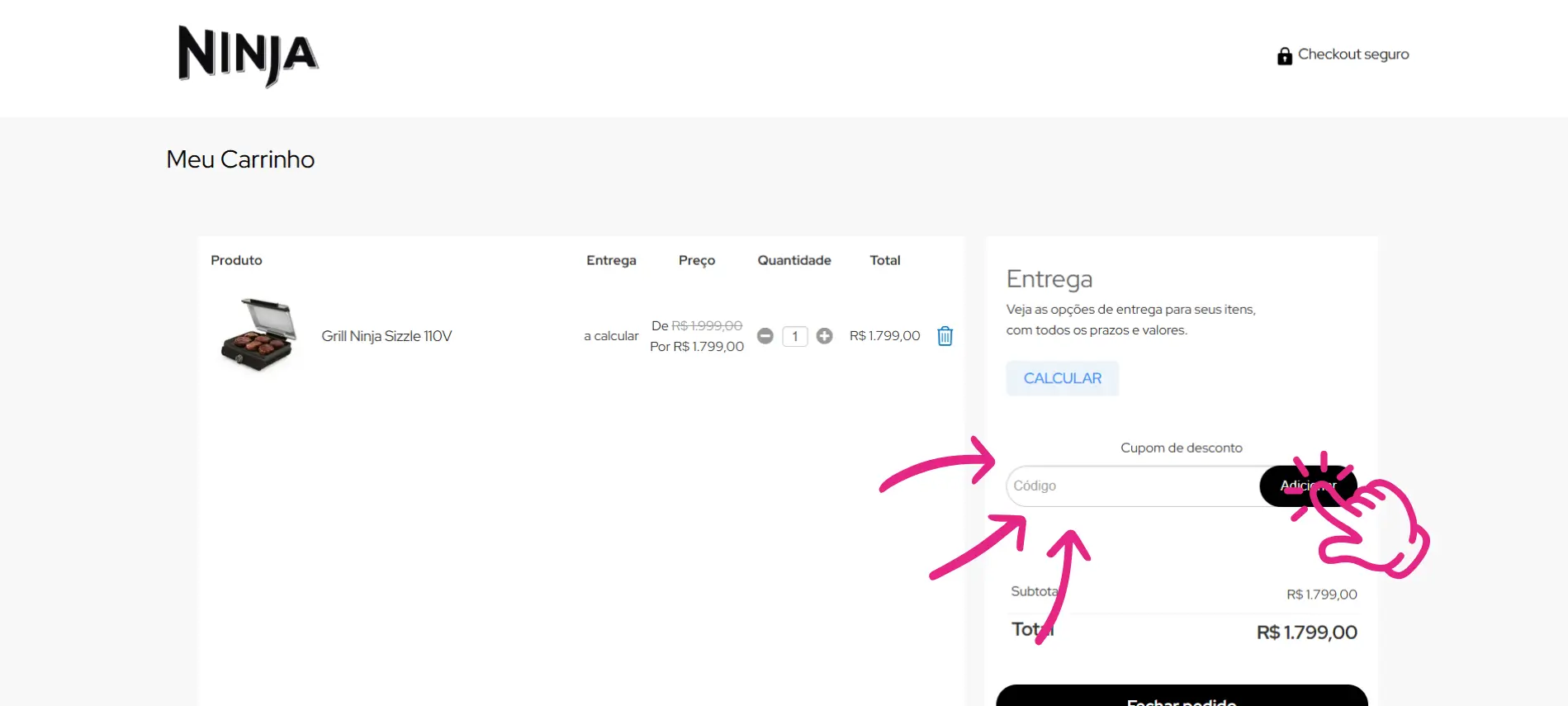Click the Entrega heading in summary panel
The width and height of the screenshot is (1568, 706).
click(1049, 279)
